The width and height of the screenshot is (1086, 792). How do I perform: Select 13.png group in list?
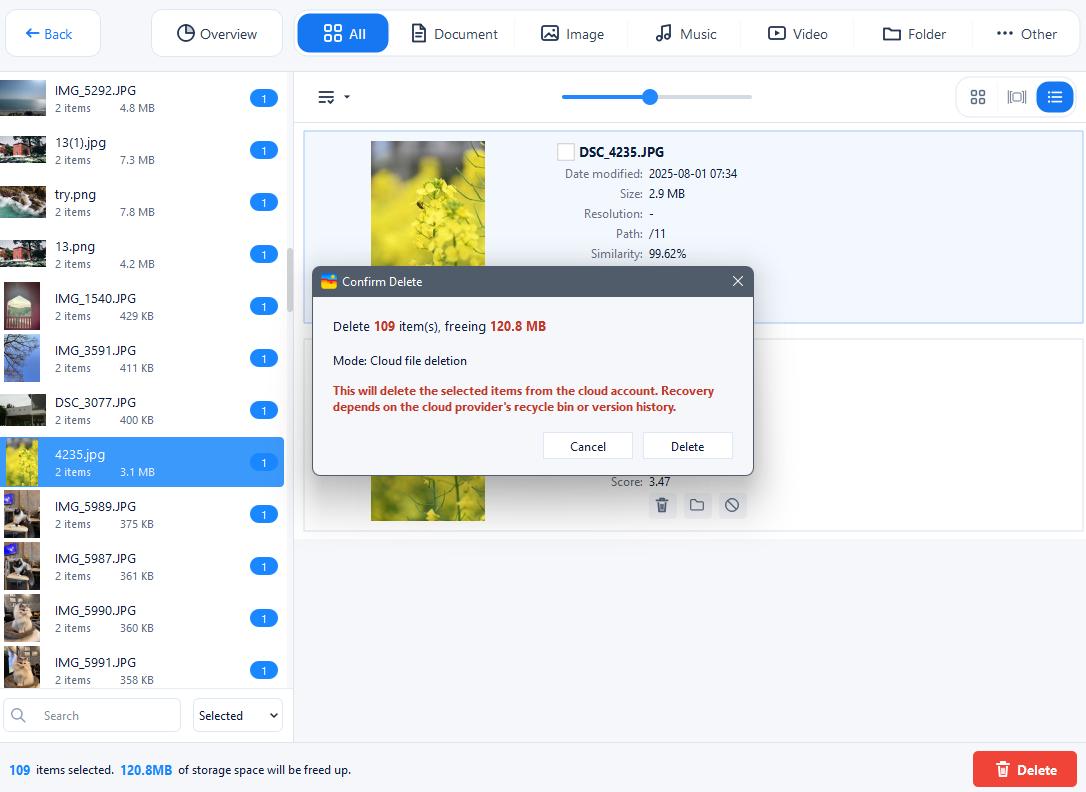coord(142,254)
